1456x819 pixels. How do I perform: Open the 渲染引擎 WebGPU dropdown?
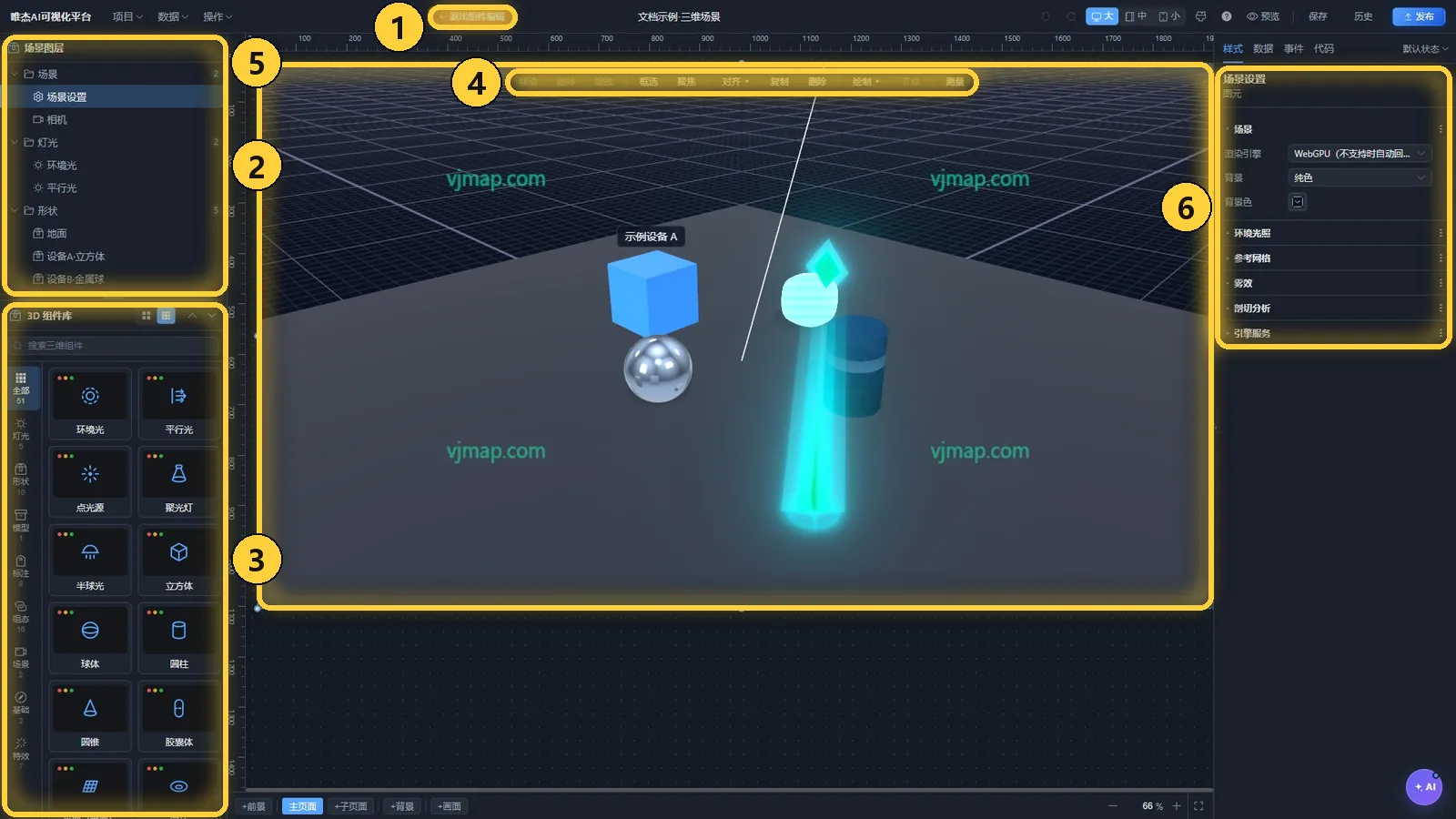(x=1359, y=154)
